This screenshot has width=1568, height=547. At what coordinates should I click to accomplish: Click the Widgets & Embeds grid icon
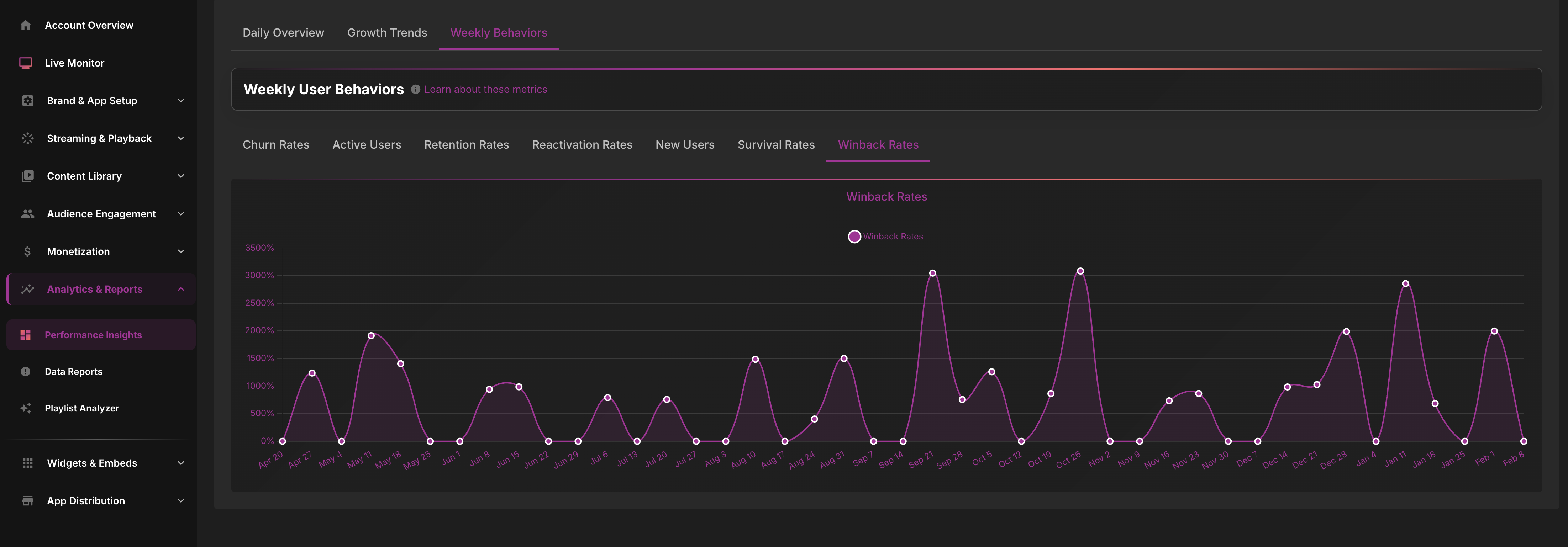tap(27, 463)
